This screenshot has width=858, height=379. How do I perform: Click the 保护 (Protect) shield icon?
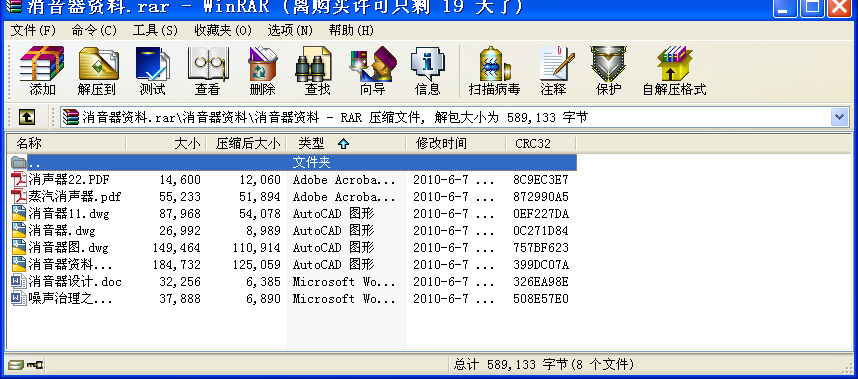[x=608, y=71]
